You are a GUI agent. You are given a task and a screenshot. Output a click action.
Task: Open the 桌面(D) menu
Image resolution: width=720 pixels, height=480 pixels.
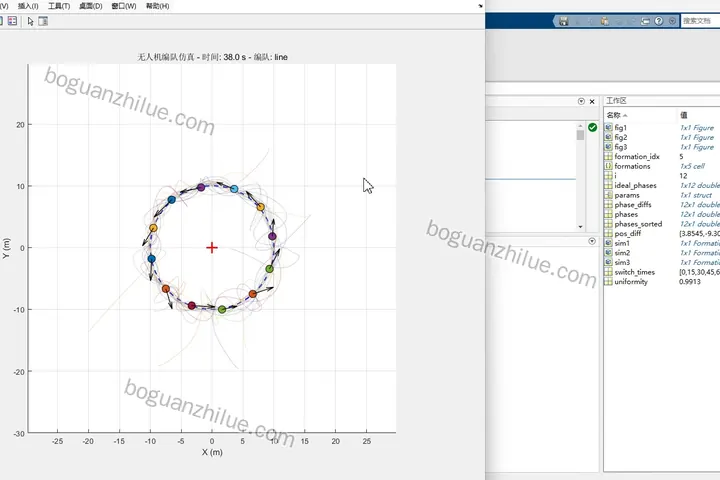91,6
